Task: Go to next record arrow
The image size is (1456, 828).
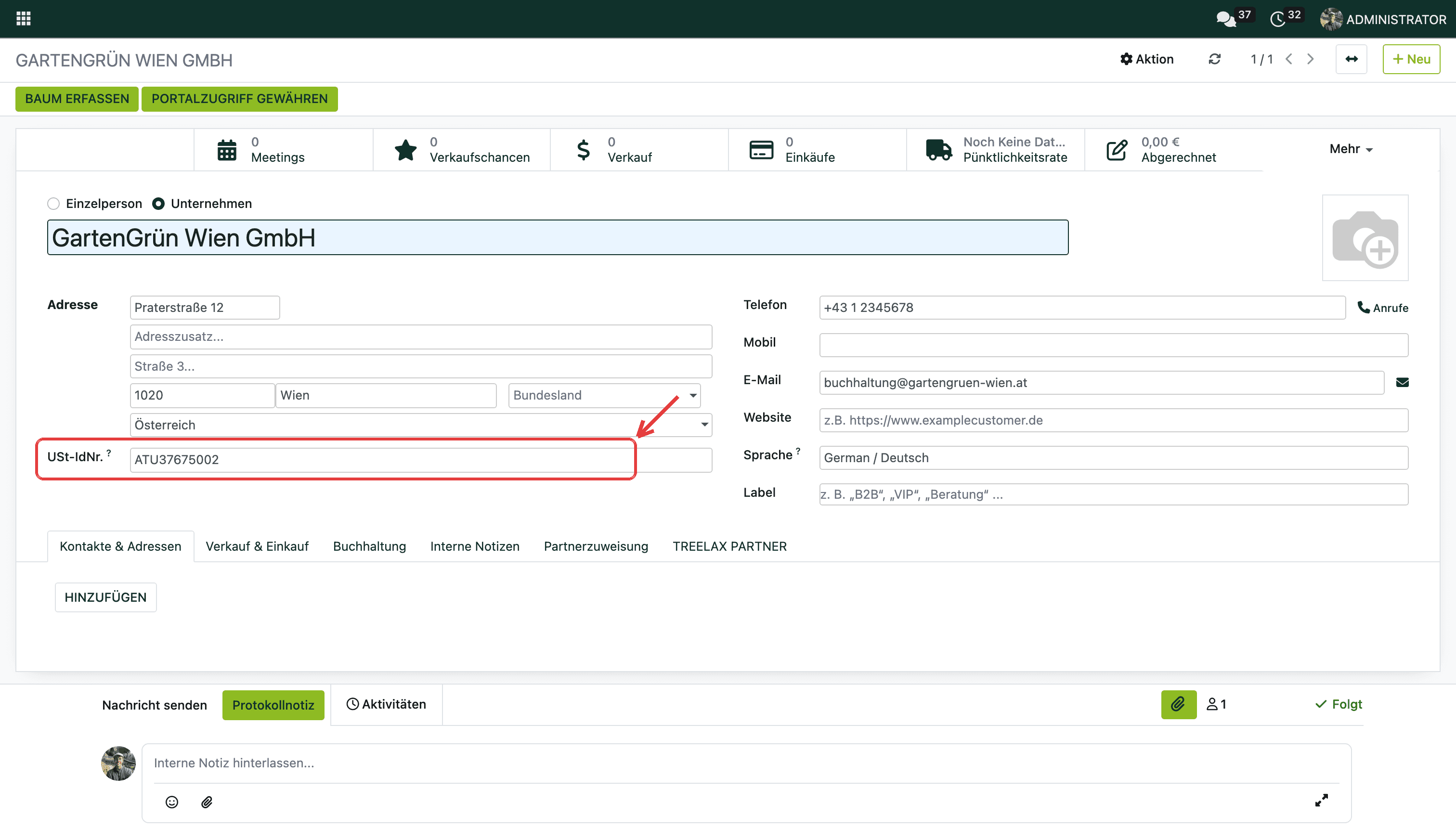Action: 1311,59
